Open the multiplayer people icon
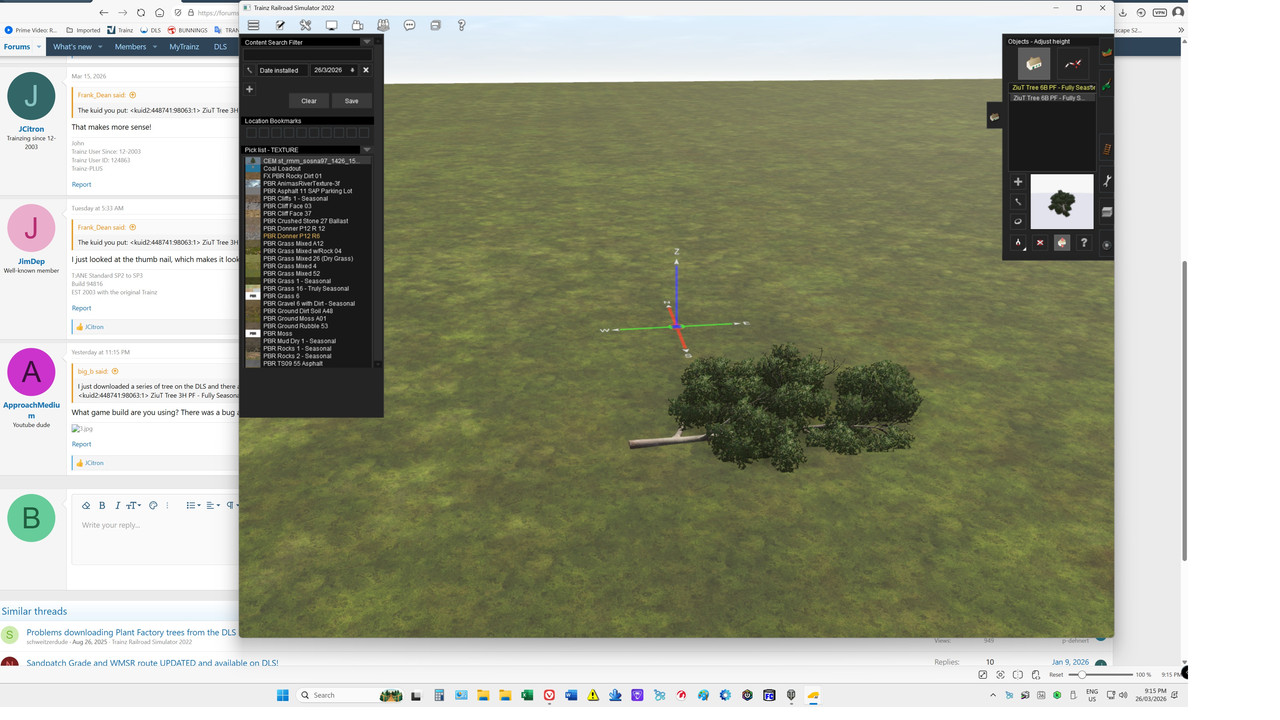The width and height of the screenshot is (1280, 720). tap(383, 25)
